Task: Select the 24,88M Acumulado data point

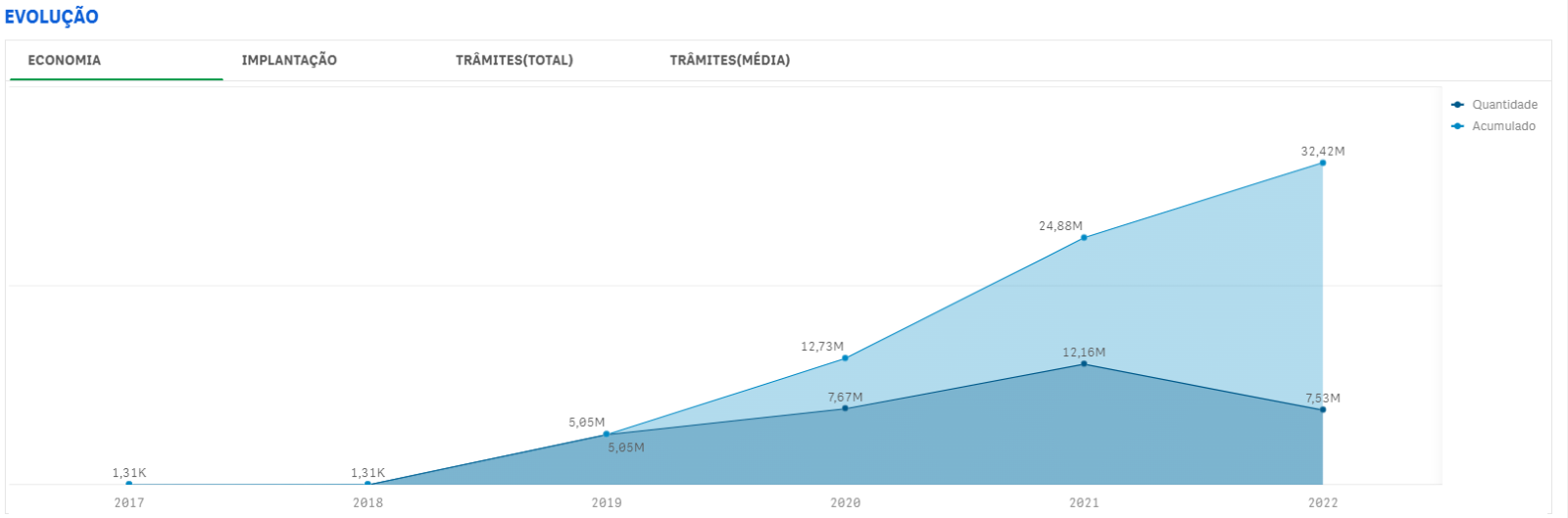Action: pyautogui.click(x=1084, y=238)
